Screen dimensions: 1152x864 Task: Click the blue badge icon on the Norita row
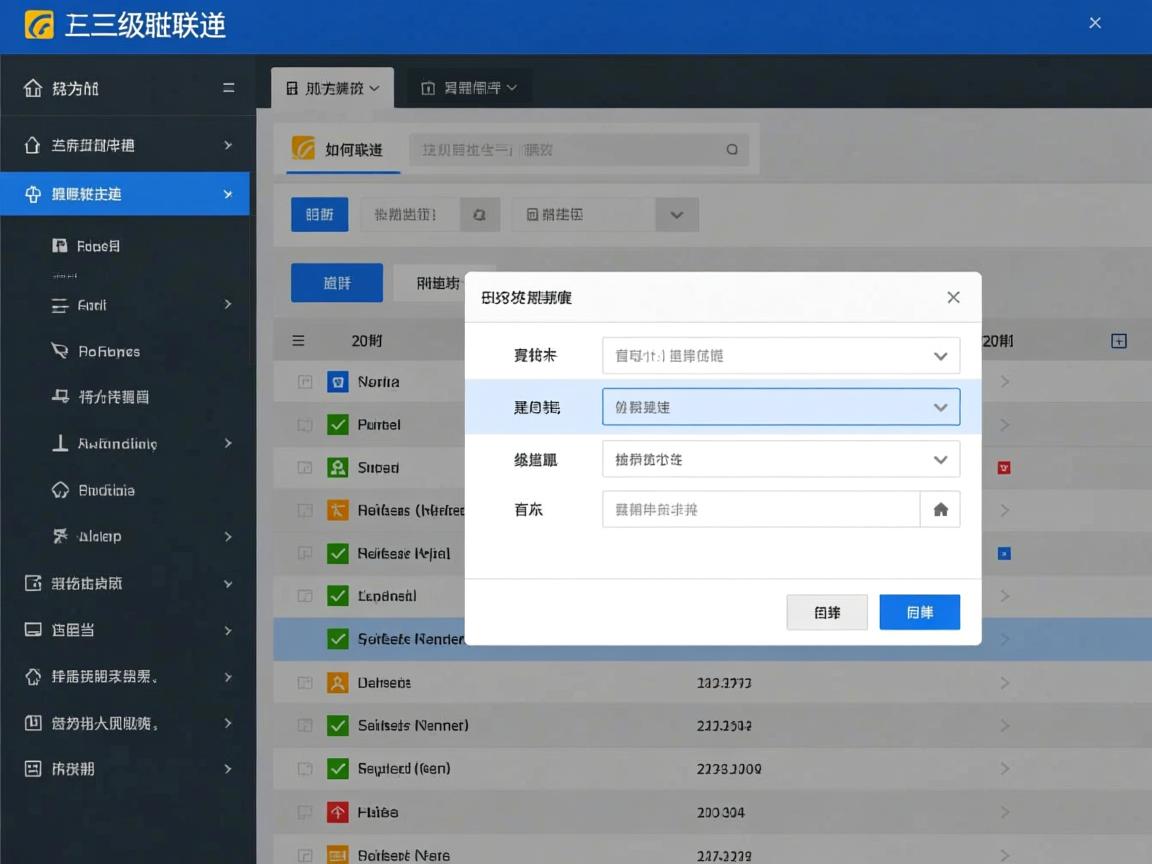[338, 381]
